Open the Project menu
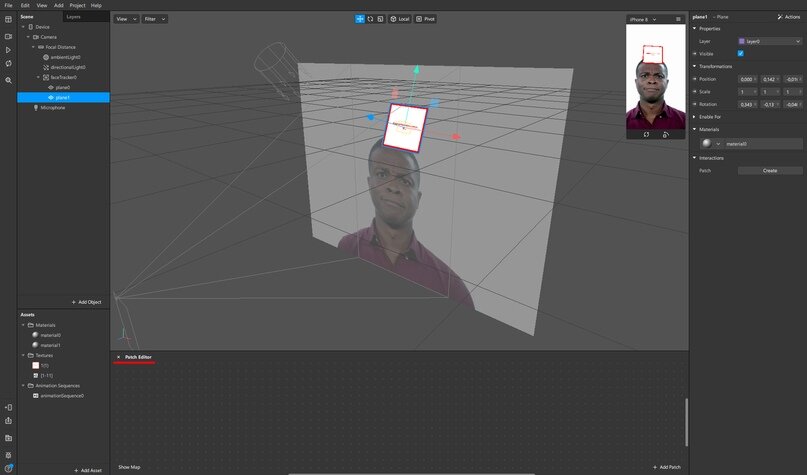This screenshot has height=475, width=807. coord(77,5)
